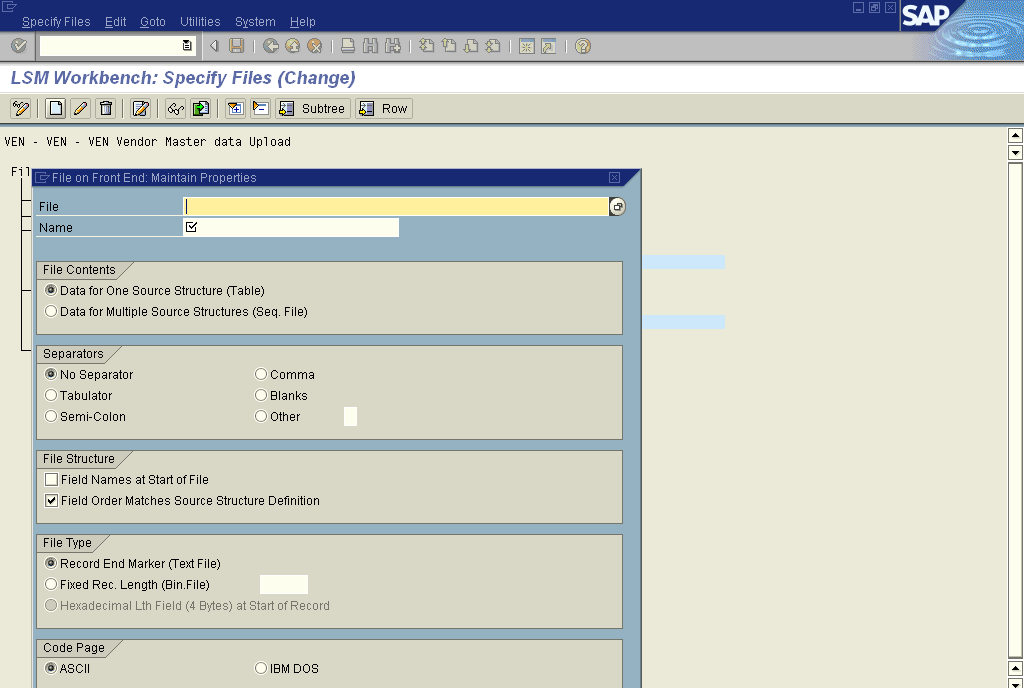Click the Subtree expand button
This screenshot has height=688, width=1026.
coord(312,108)
